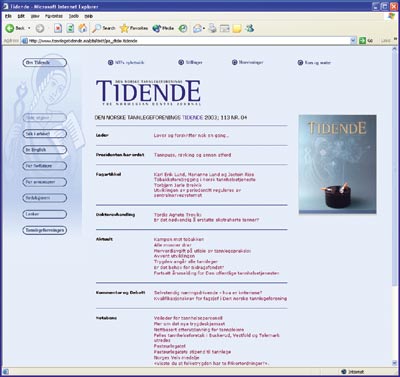Click the Tannlegeforeningen sidebar button
This screenshot has width=400, height=377.
[x=45, y=230]
